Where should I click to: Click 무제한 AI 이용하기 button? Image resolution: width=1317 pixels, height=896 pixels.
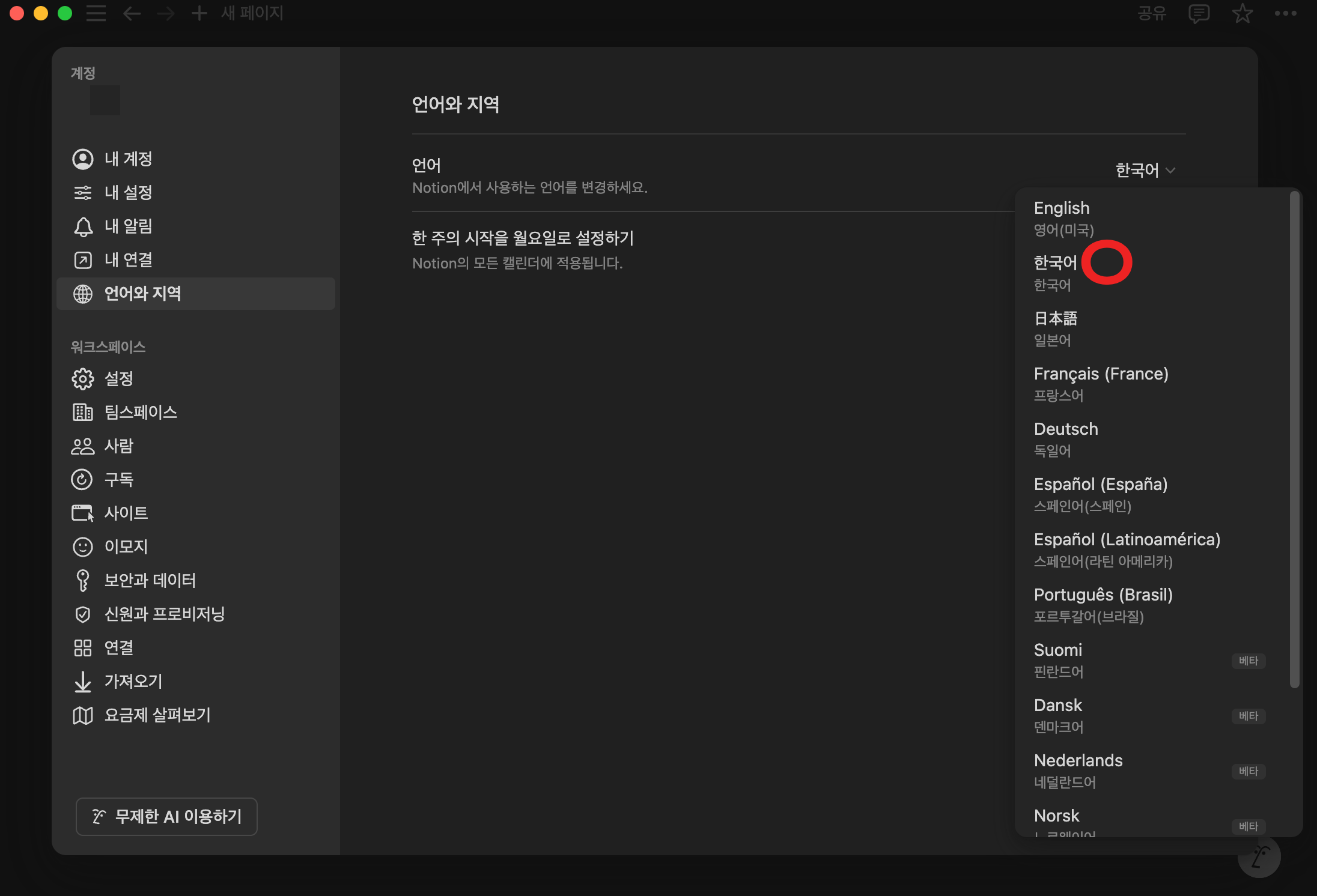166,817
